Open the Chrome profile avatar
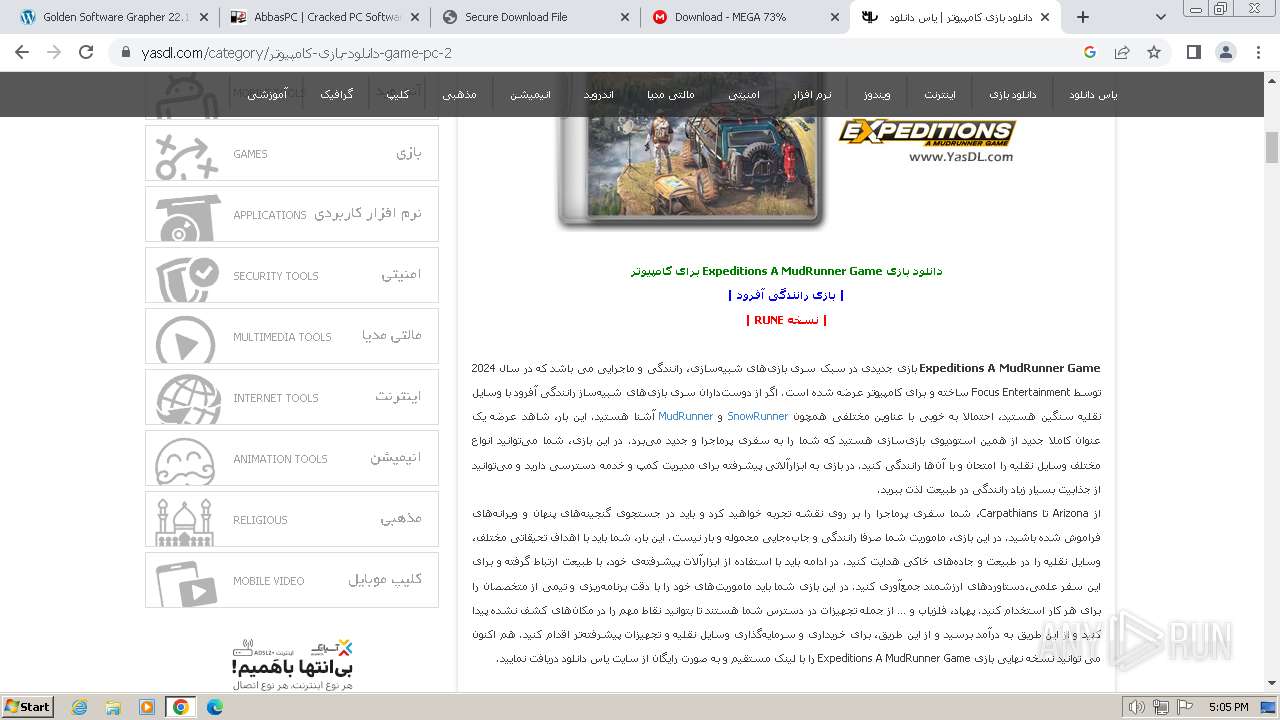Screen dimensions: 1280x720 (1226, 52)
